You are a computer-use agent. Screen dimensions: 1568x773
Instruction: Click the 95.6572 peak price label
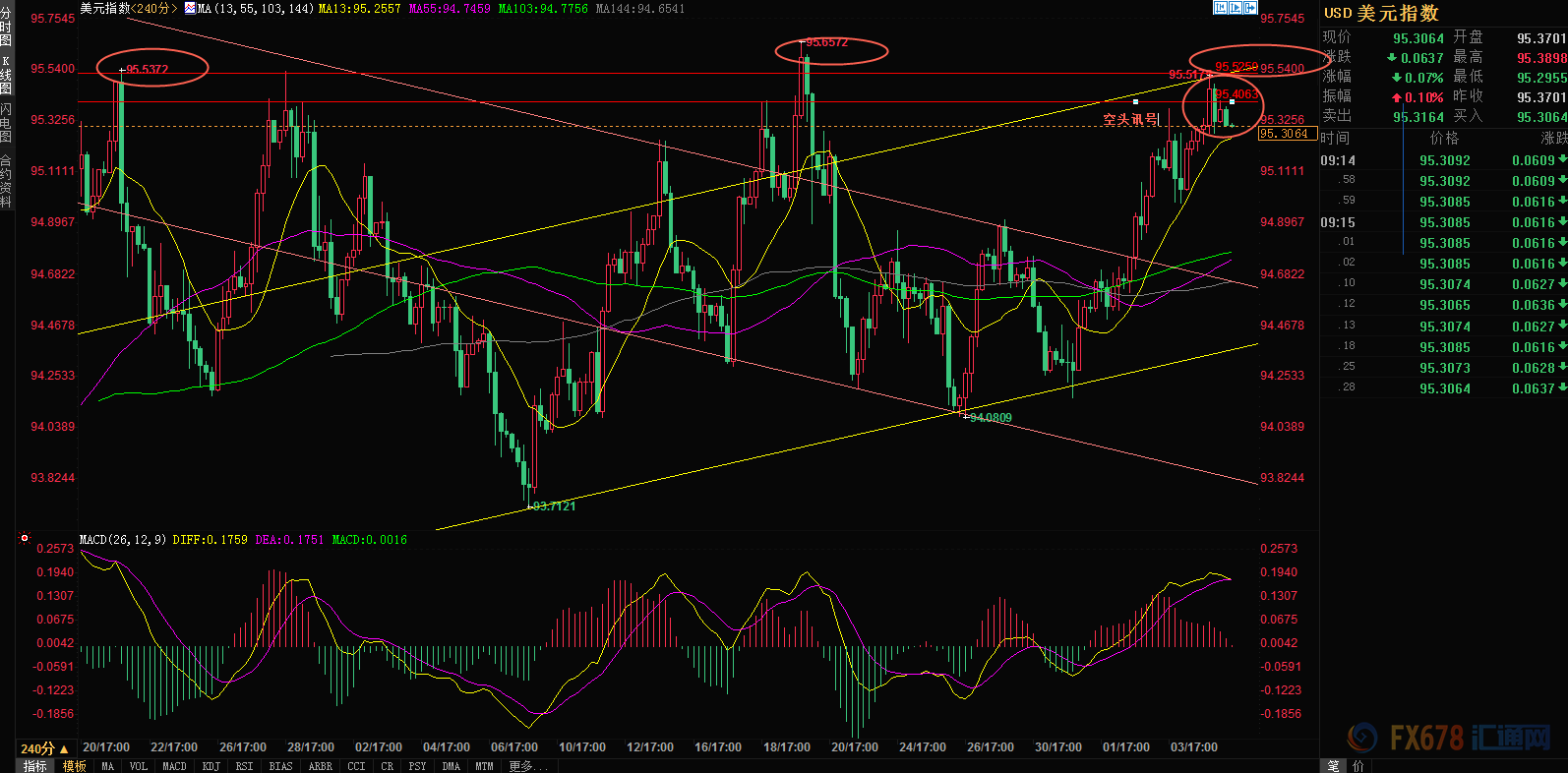coord(826,42)
